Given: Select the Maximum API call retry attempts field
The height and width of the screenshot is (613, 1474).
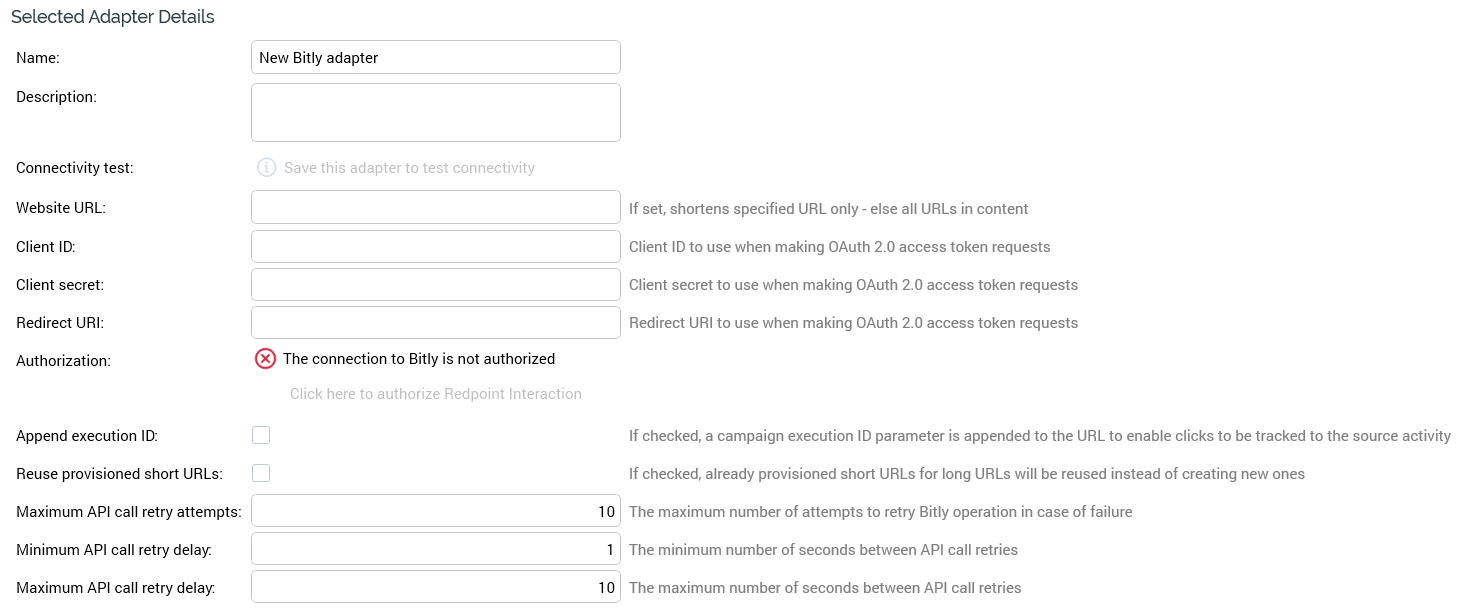Looking at the screenshot, I should click(435, 511).
